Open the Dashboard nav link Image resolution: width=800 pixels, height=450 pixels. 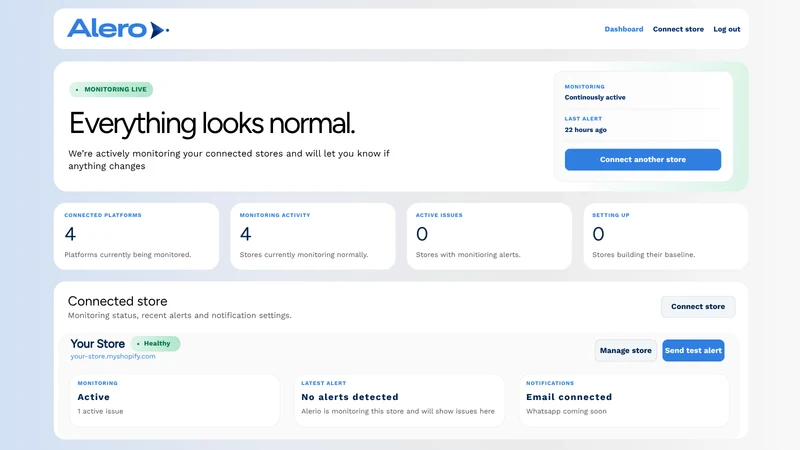pos(623,29)
